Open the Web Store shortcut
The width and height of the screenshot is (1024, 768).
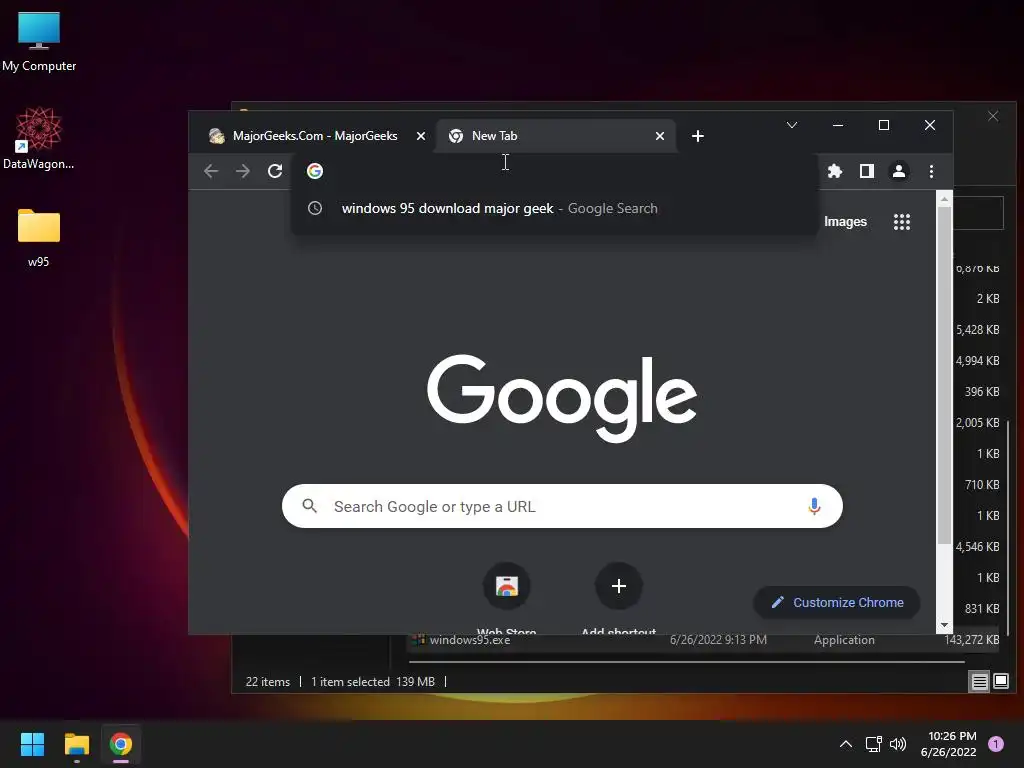pyautogui.click(x=507, y=597)
